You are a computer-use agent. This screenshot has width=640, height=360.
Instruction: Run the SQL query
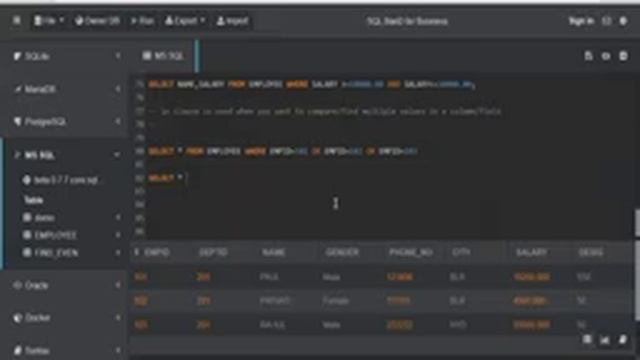coord(142,20)
